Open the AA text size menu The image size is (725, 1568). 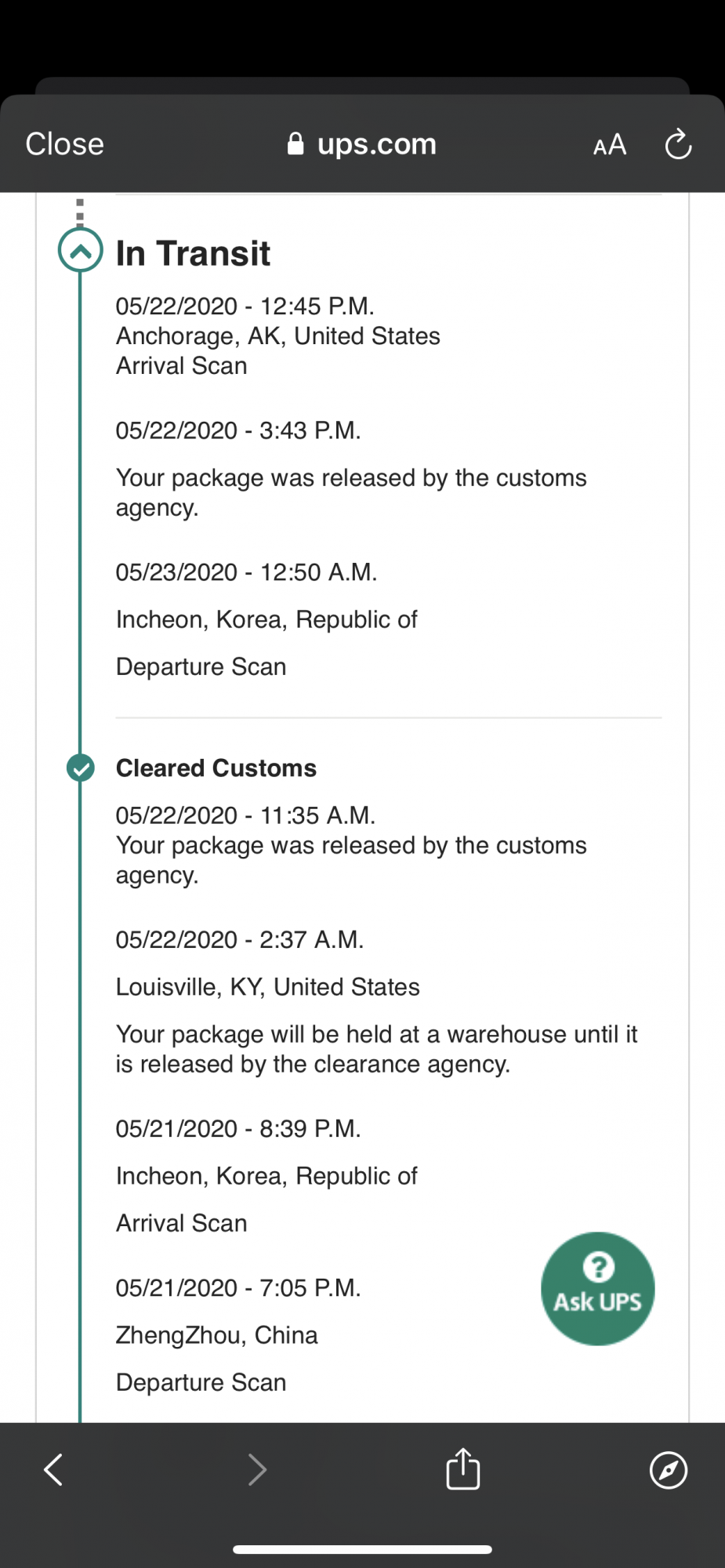tap(610, 144)
